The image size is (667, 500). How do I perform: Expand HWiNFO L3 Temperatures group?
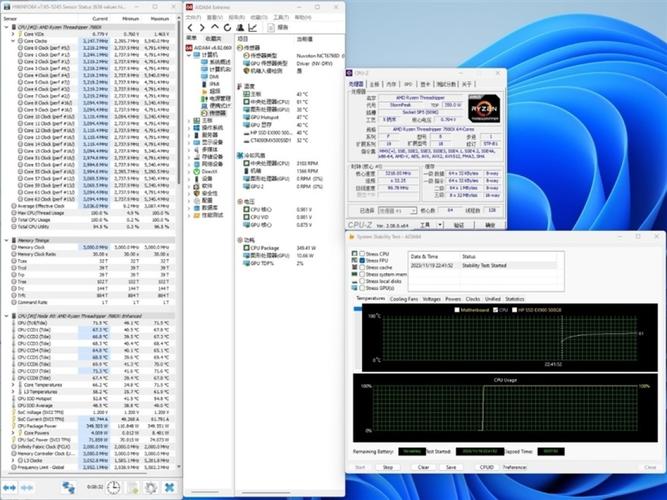pyautogui.click(x=13, y=391)
